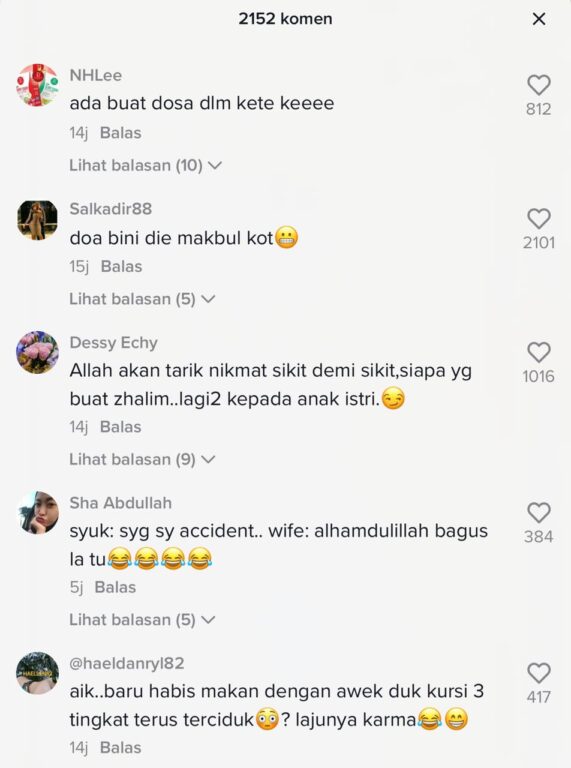View Dessy Echy's flower avatar
Screen dimensions: 571x768
tap(37, 353)
